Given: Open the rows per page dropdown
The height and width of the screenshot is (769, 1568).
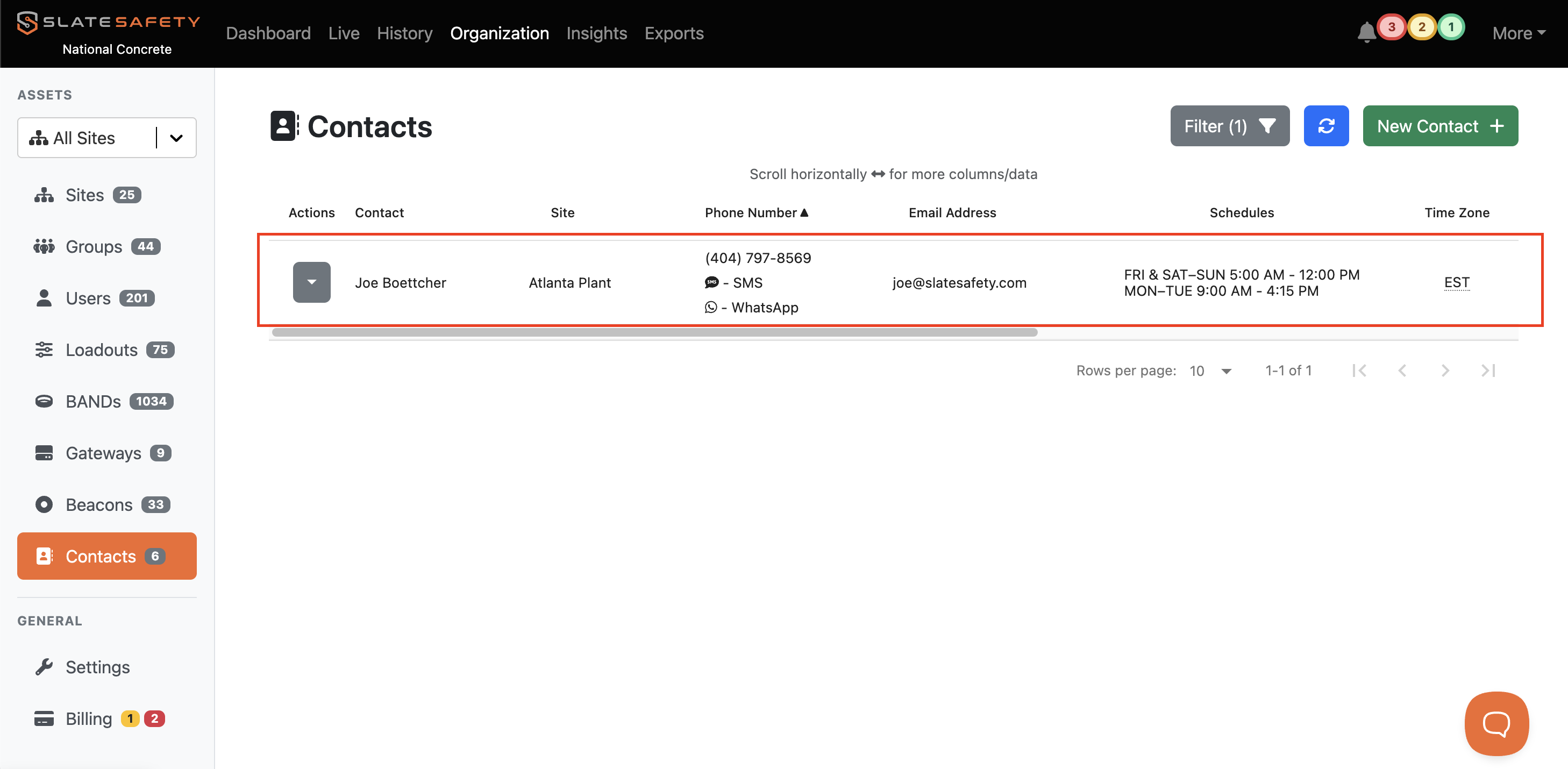Looking at the screenshot, I should [1211, 371].
